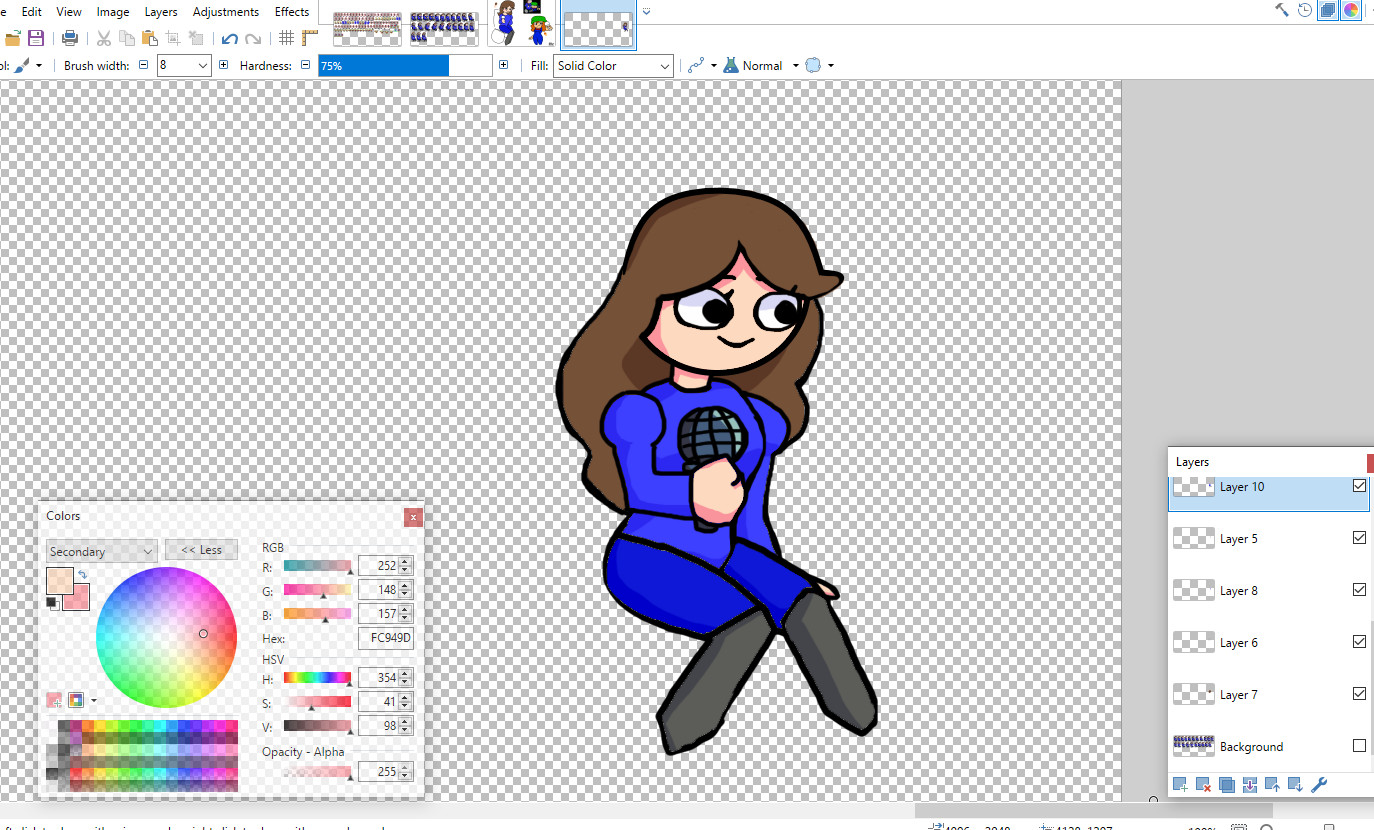This screenshot has width=1374, height=830.
Task: Expand the image list chevron
Action: [646, 11]
